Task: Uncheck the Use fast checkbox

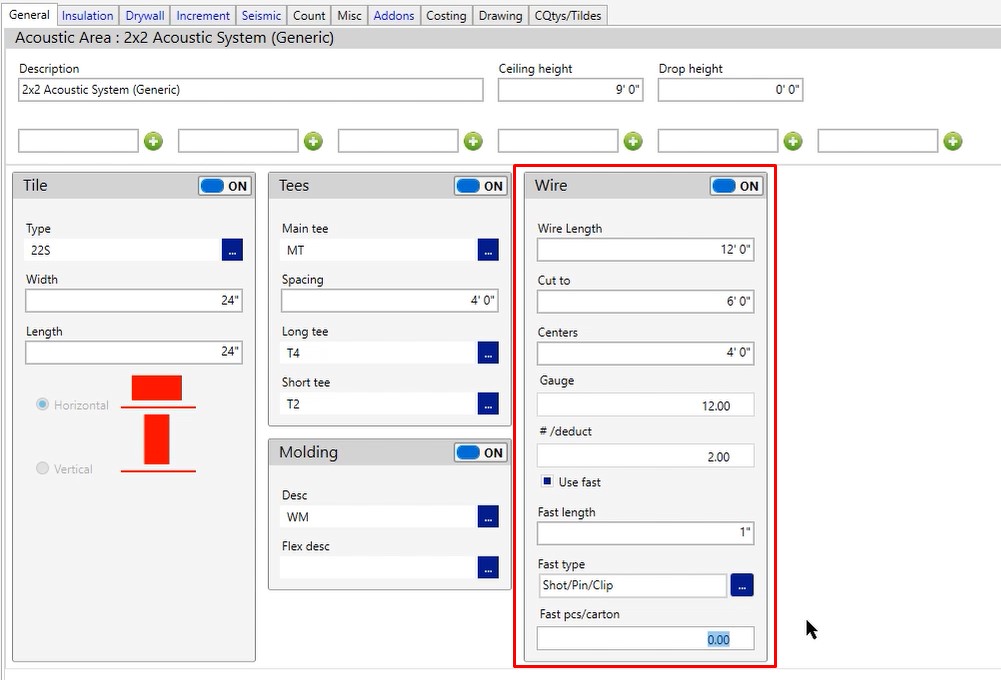Action: pyautogui.click(x=547, y=481)
